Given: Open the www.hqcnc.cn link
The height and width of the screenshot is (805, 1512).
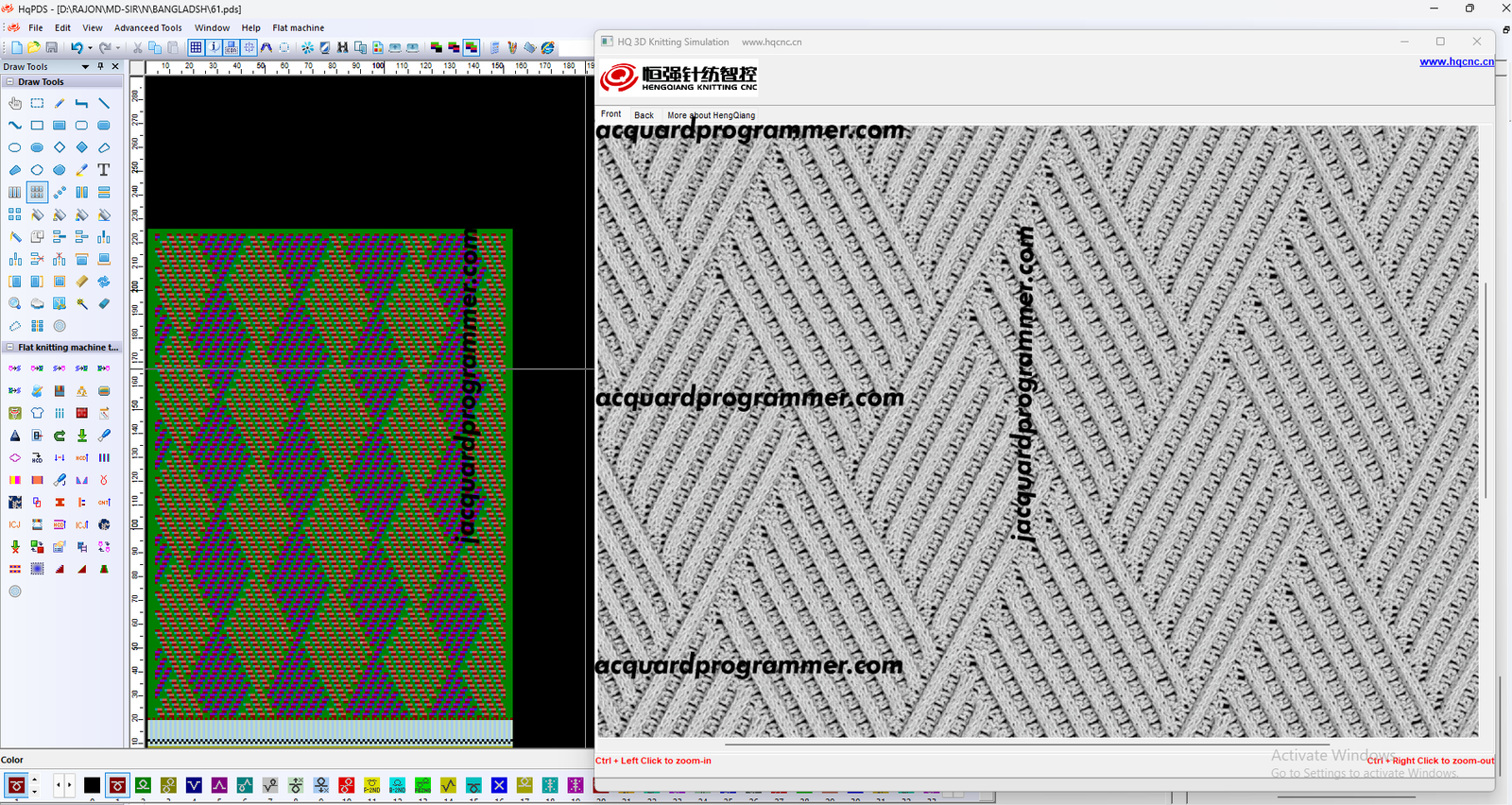Looking at the screenshot, I should tap(1456, 61).
